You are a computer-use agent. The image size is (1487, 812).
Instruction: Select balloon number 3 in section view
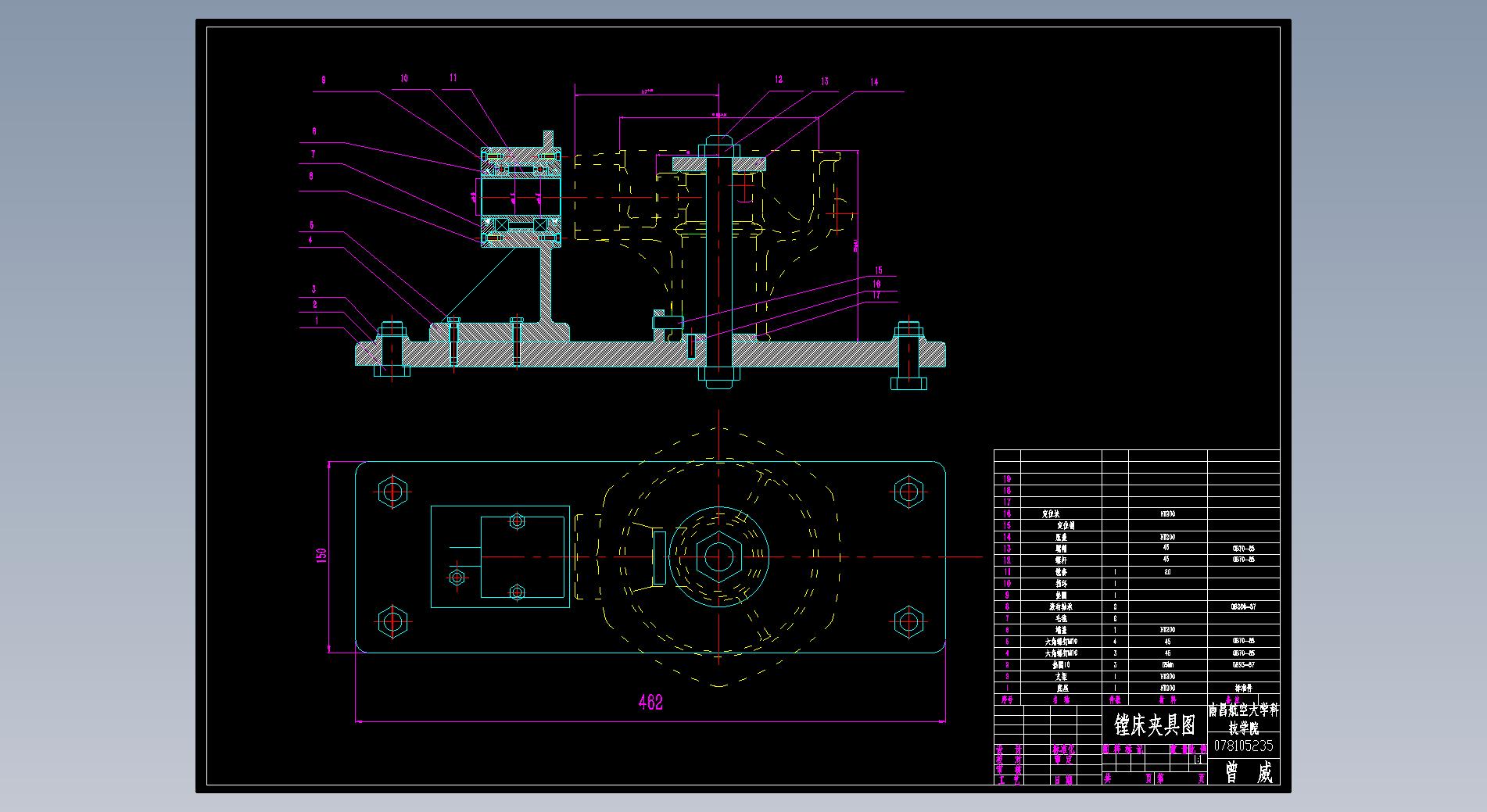pyautogui.click(x=314, y=289)
